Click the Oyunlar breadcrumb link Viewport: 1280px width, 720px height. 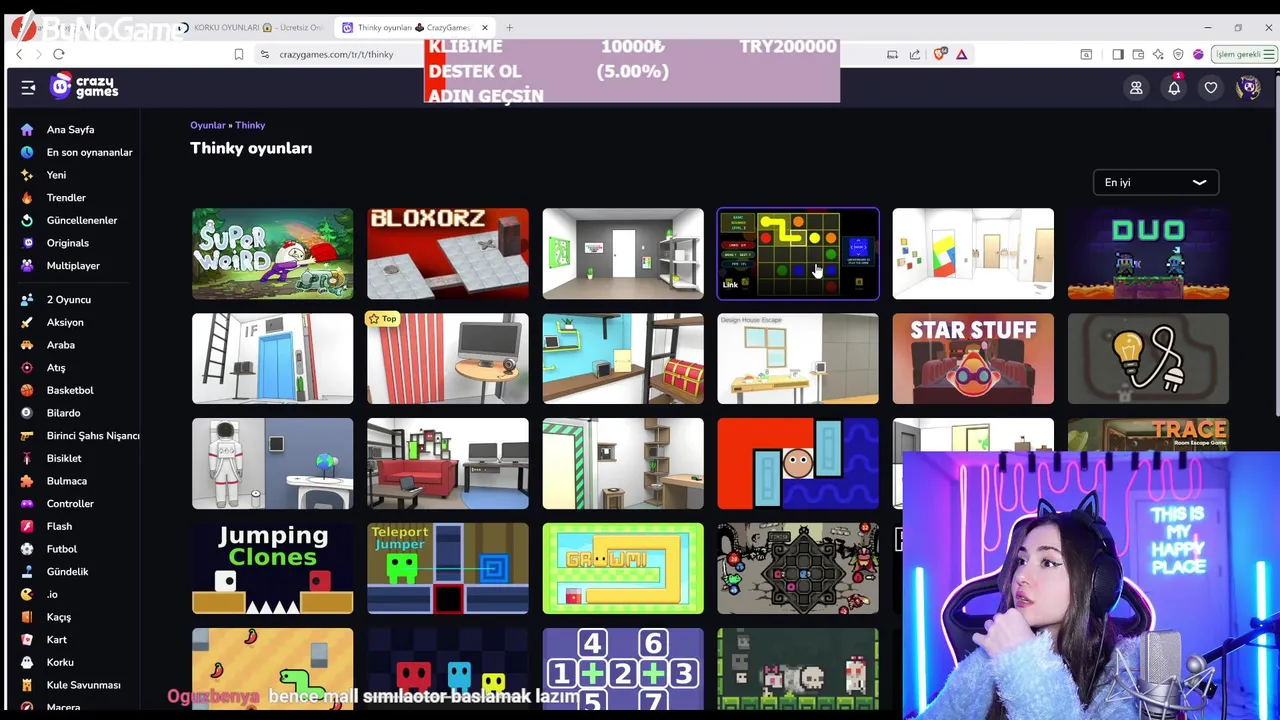click(208, 125)
